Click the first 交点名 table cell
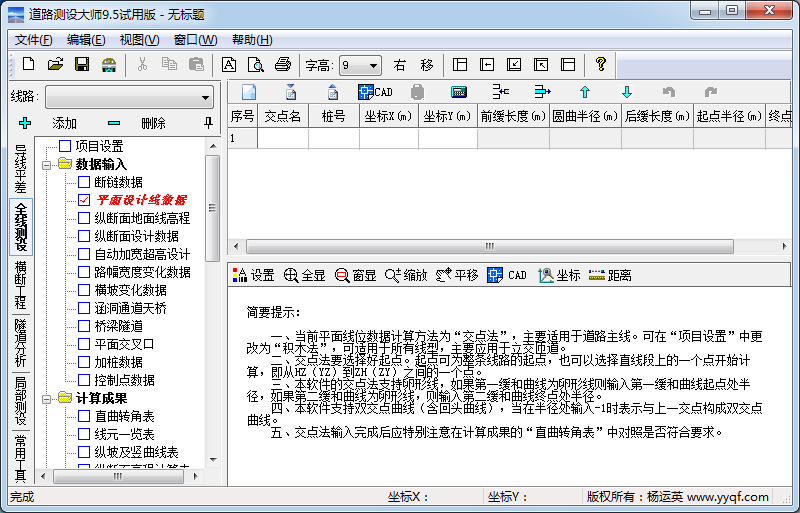The width and height of the screenshot is (800, 513). (283, 138)
